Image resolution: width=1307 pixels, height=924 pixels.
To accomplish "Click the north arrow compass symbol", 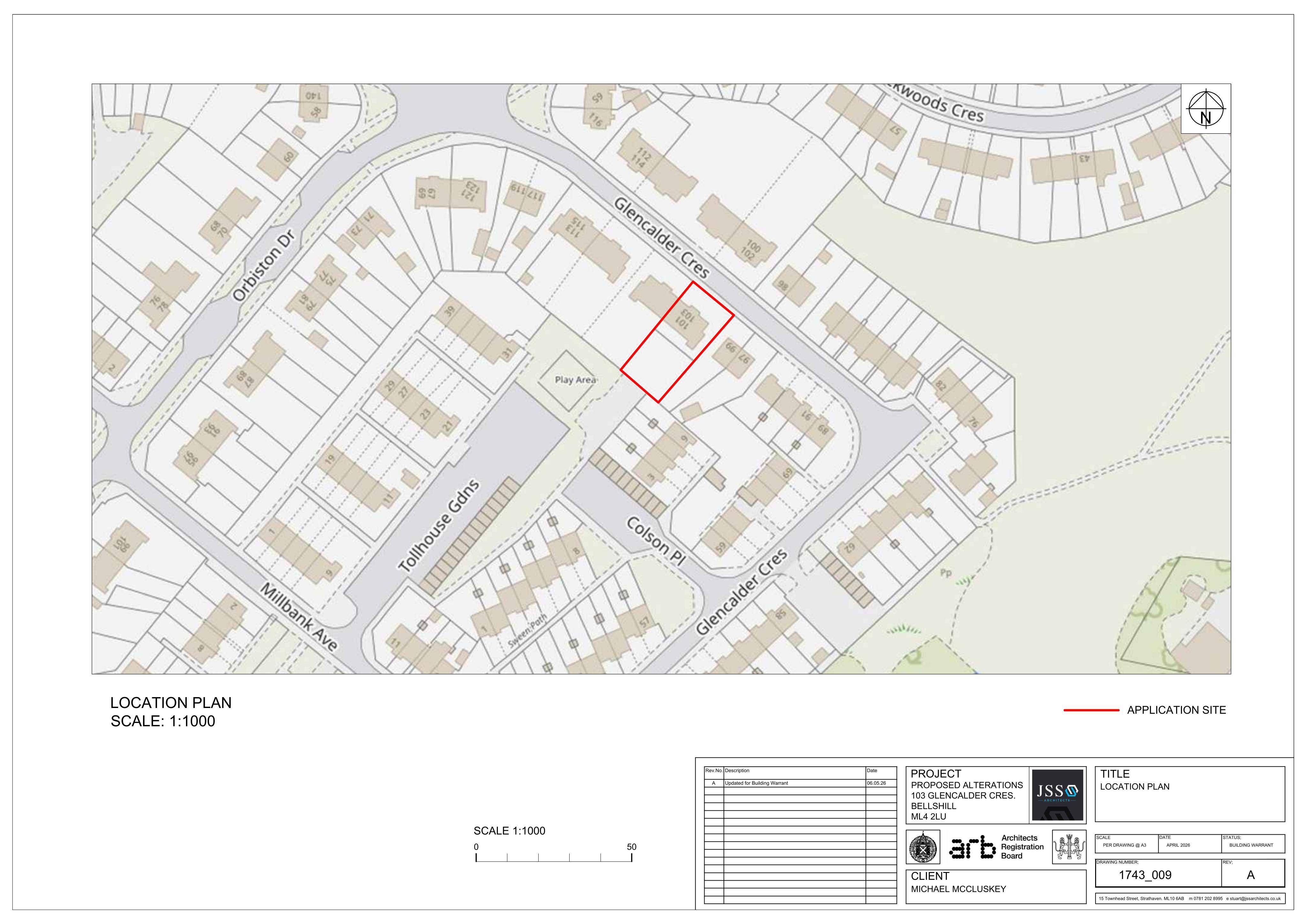I will (x=1206, y=109).
